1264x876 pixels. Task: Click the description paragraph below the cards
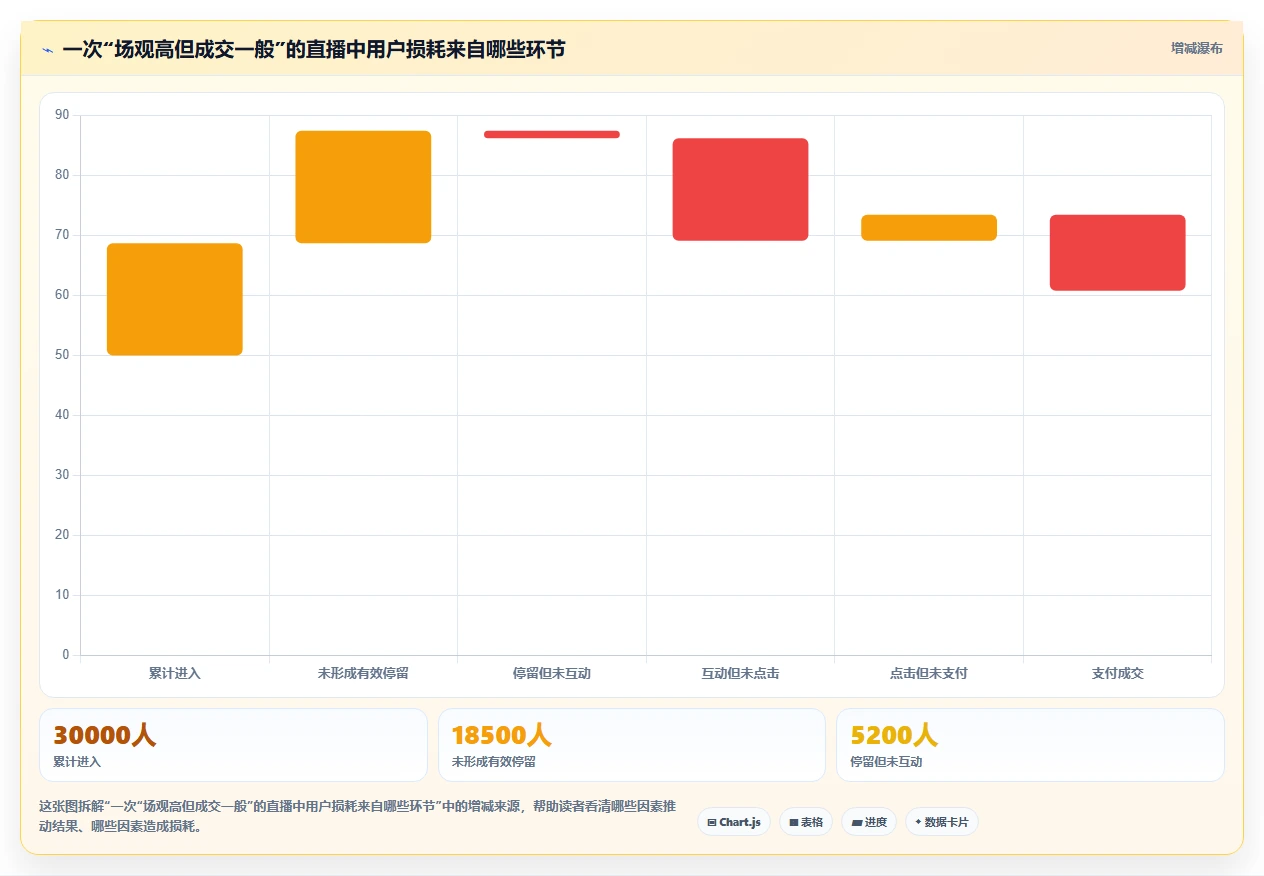(x=357, y=816)
